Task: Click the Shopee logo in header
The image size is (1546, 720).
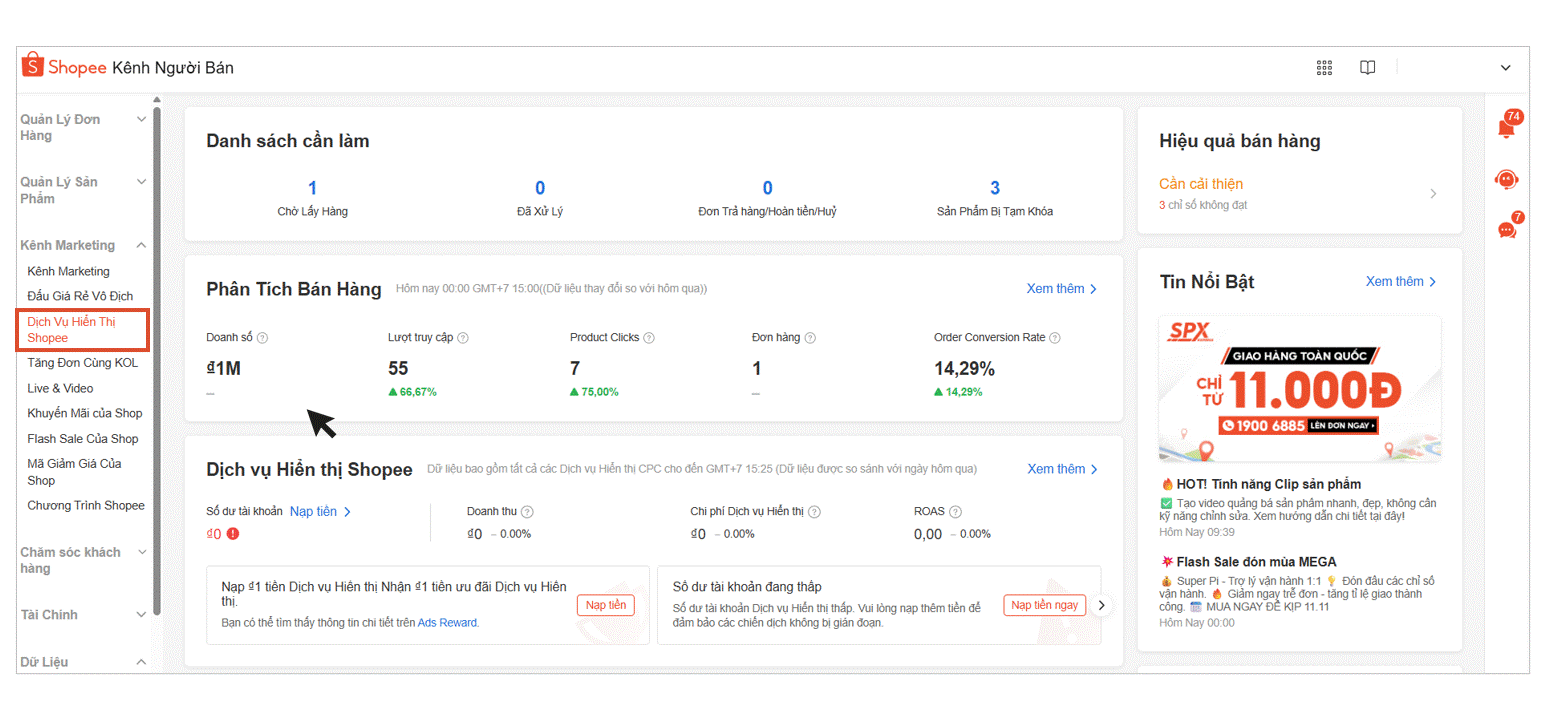Action: click(64, 67)
